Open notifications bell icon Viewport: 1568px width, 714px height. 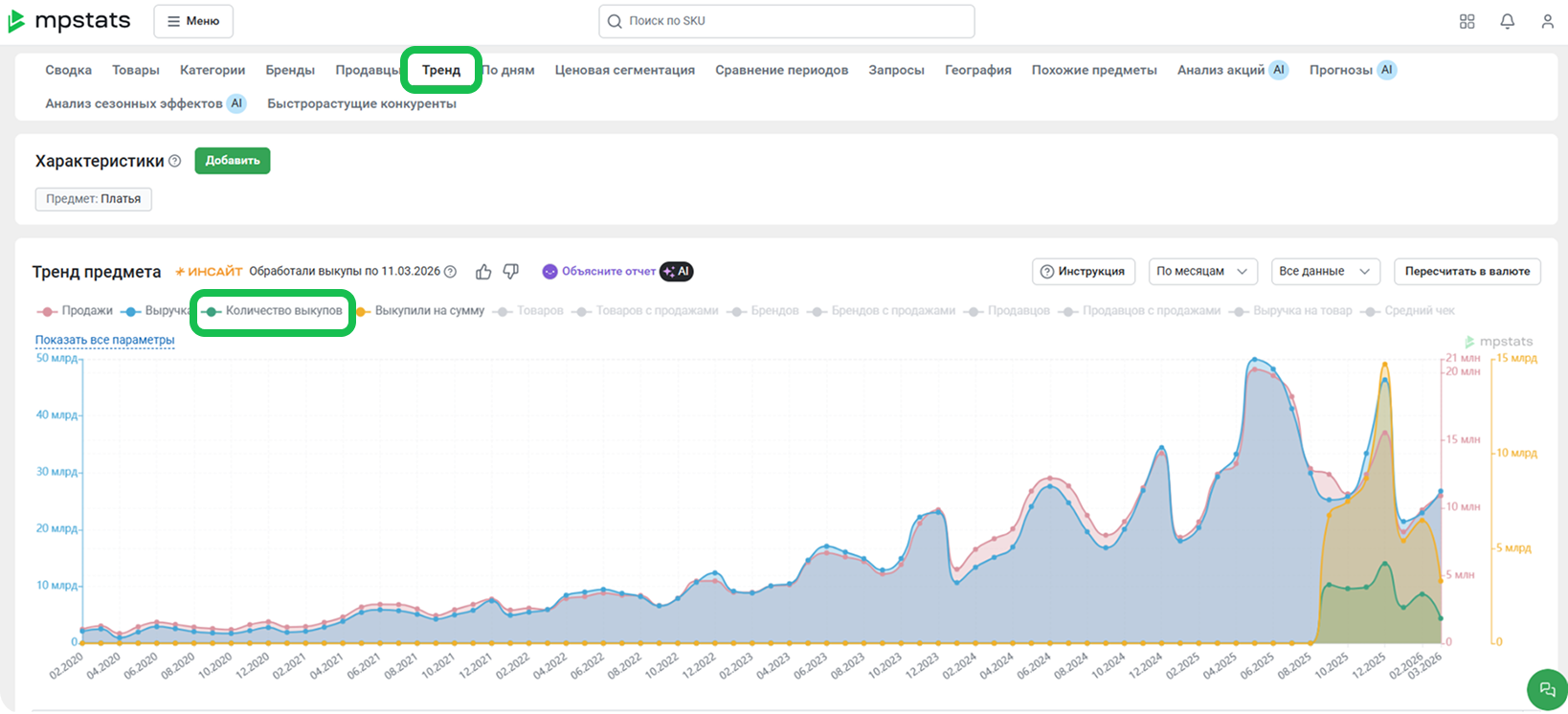pyautogui.click(x=1507, y=21)
